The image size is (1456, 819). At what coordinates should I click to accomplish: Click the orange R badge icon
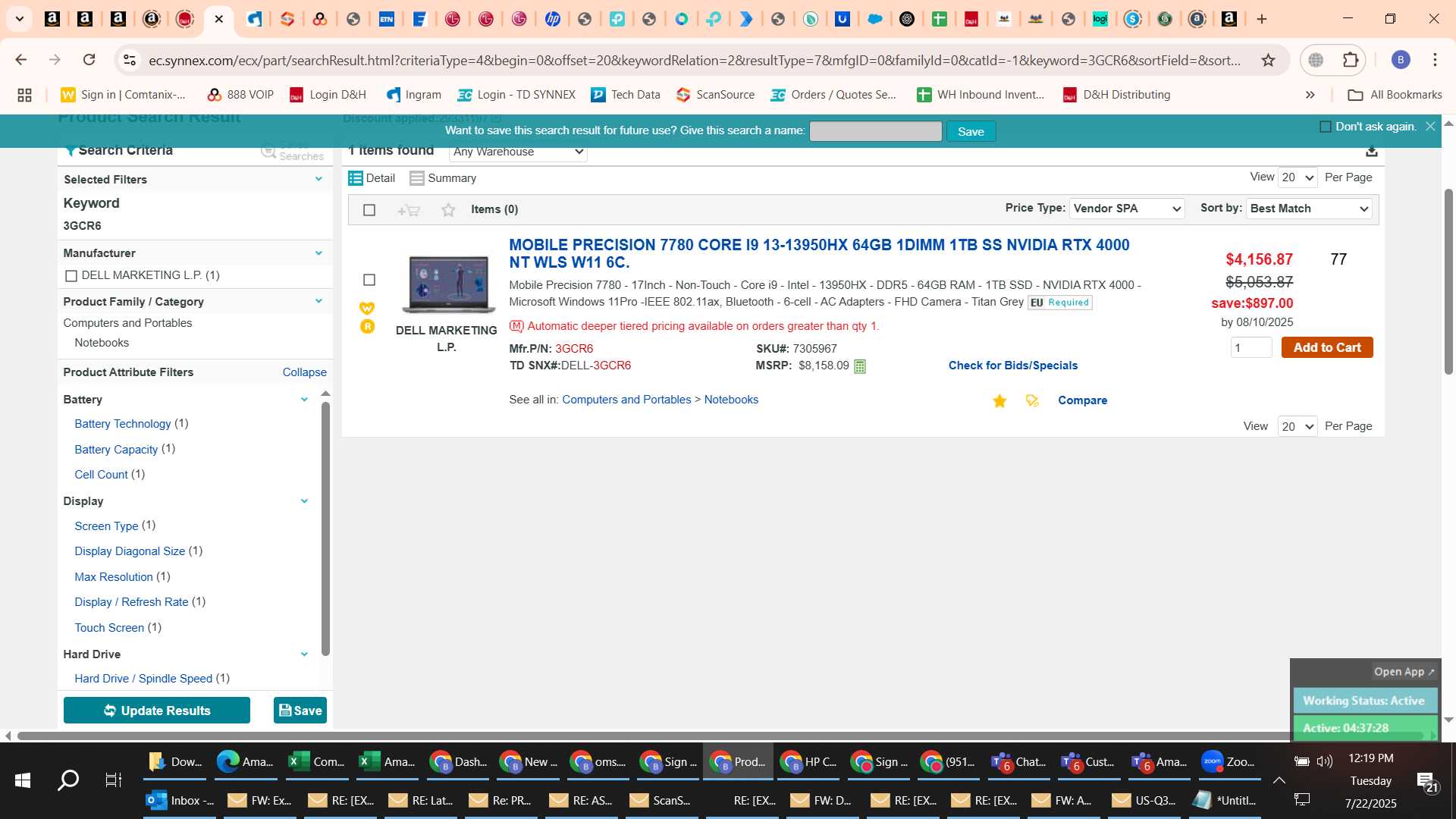(367, 327)
